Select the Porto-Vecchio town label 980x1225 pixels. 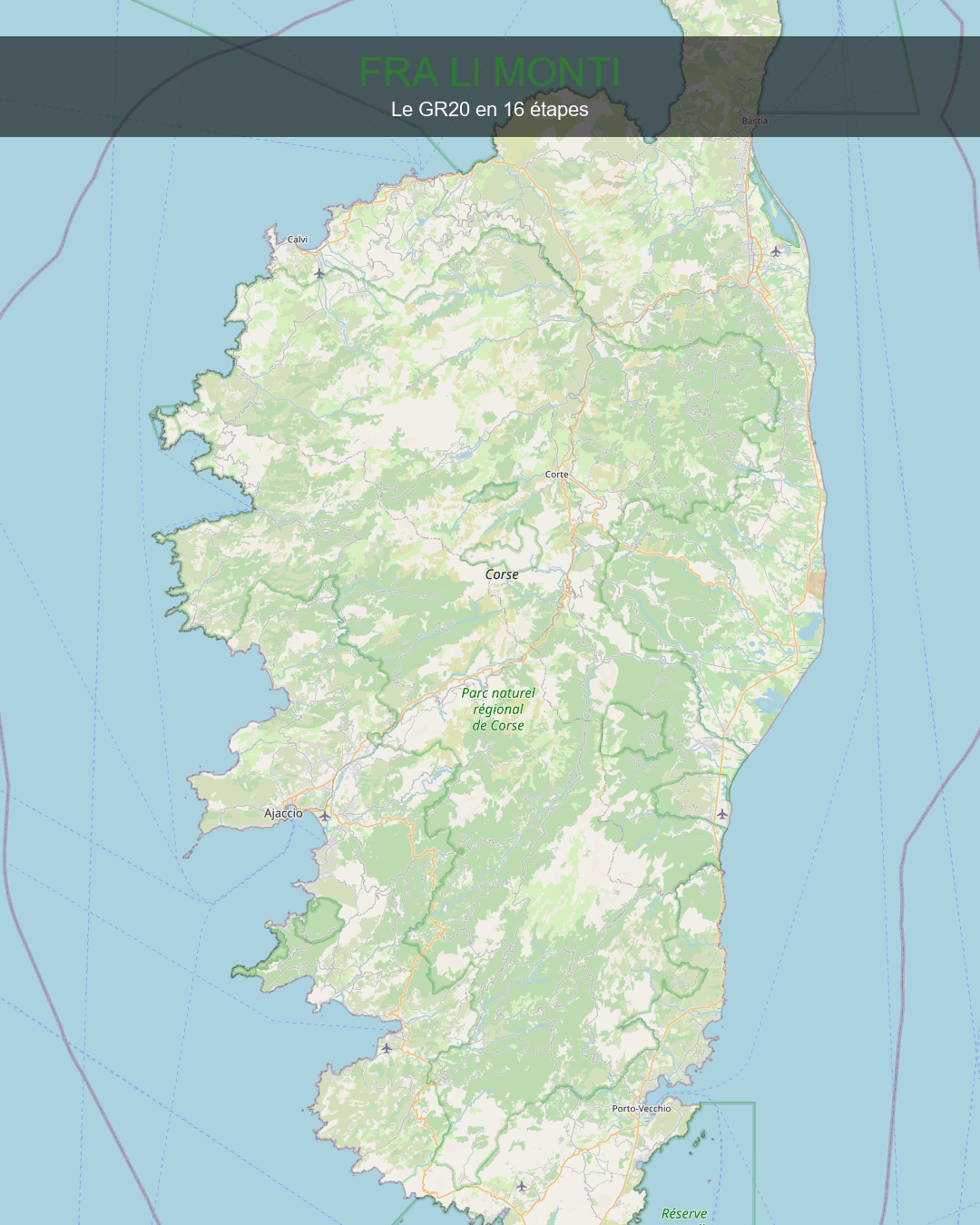point(641,1108)
